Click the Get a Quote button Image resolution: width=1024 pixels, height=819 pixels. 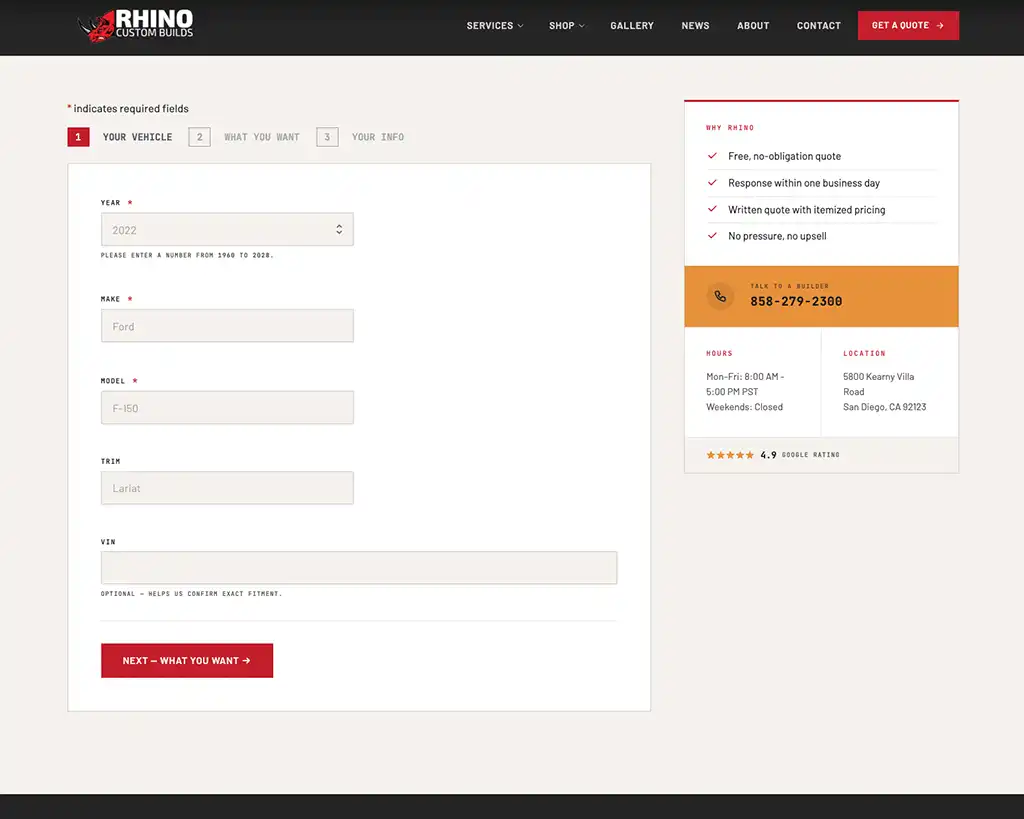[908, 25]
